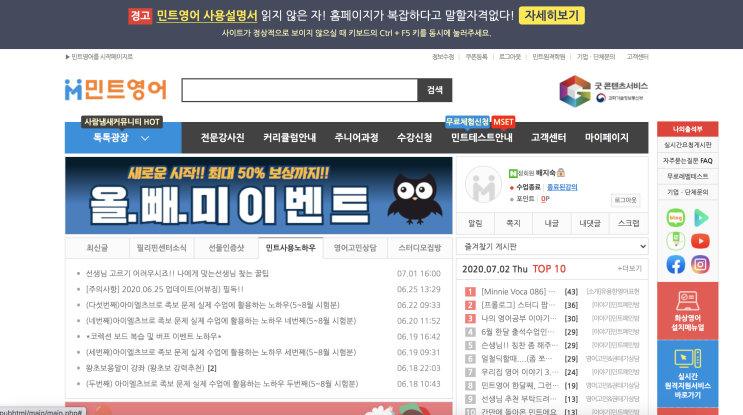The image size is (743, 415).
Task: Open 실시간요청게시판 in the sidebar
Action: tap(688, 145)
